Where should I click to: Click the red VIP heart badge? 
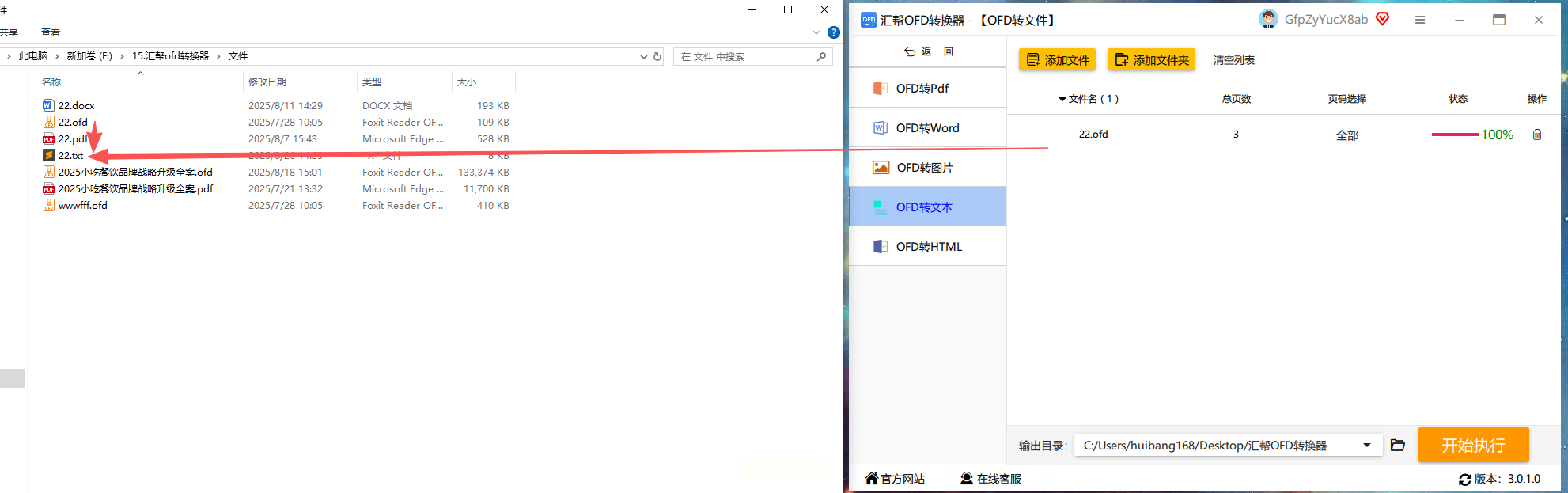(1383, 19)
